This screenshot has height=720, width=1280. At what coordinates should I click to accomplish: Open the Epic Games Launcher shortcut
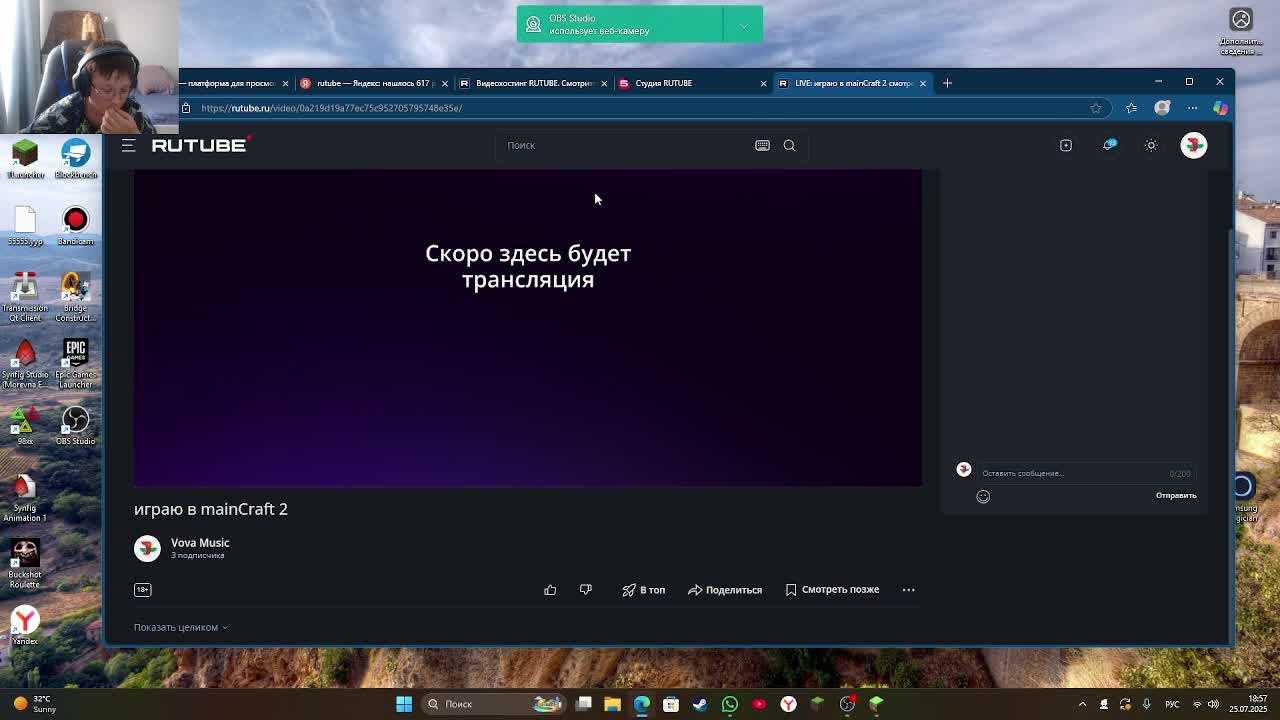75,364
